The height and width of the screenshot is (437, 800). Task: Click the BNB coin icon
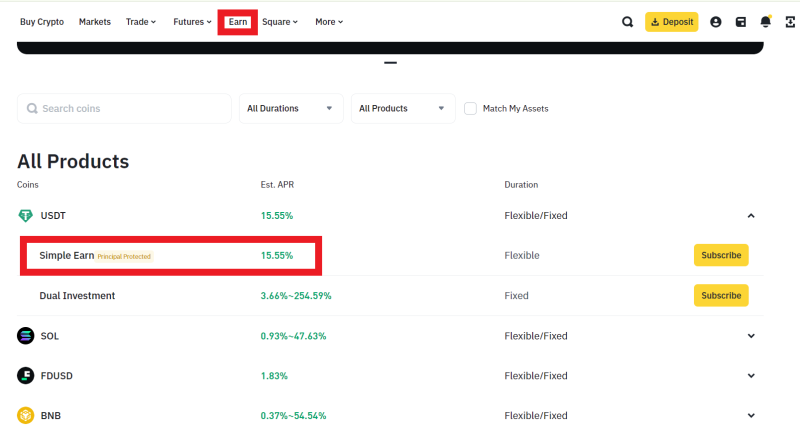26,416
